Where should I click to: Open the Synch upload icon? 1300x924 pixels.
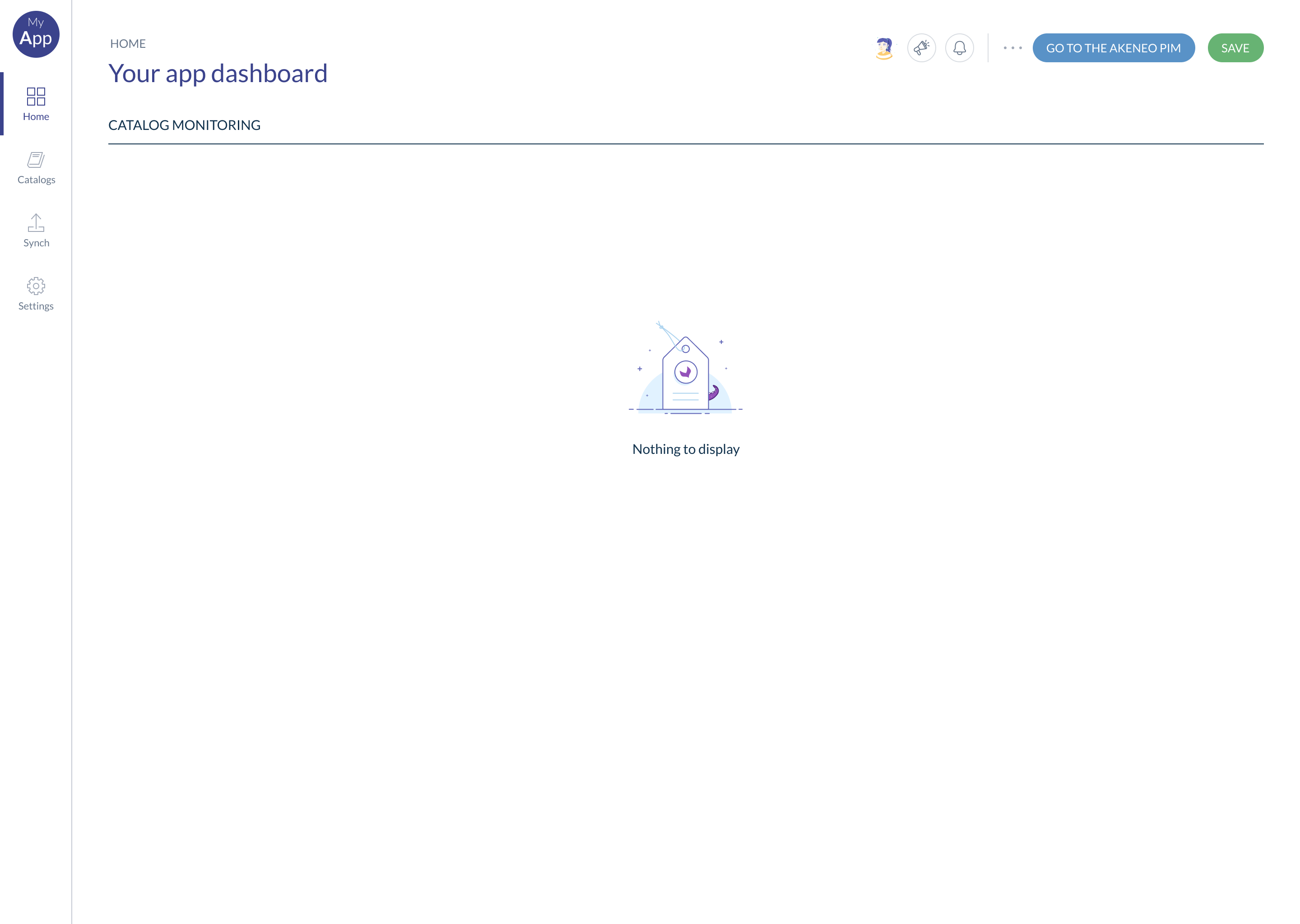36,222
